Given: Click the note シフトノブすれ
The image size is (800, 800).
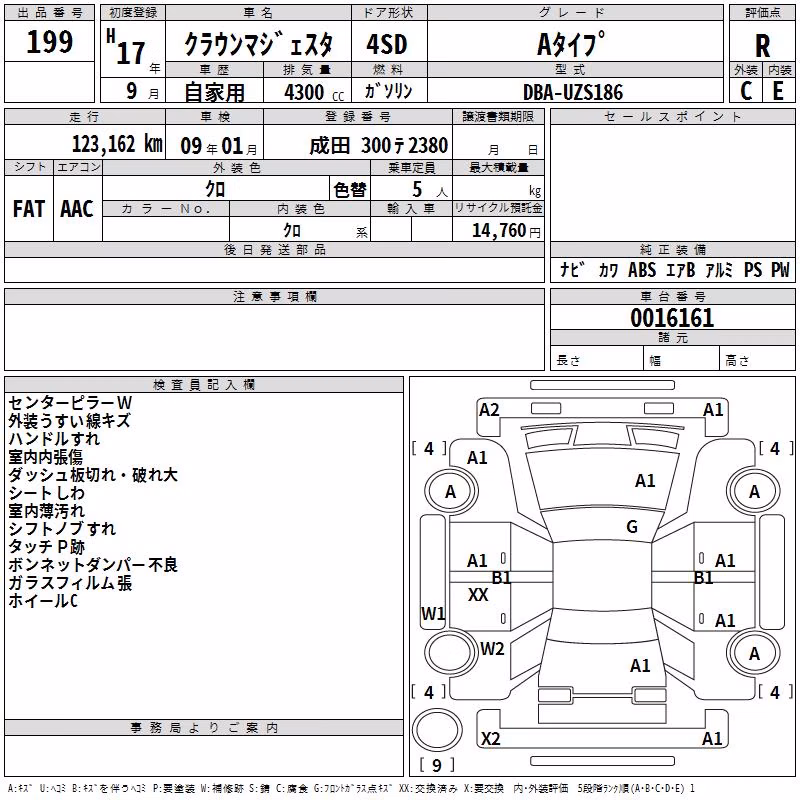Looking at the screenshot, I should 62,529.
